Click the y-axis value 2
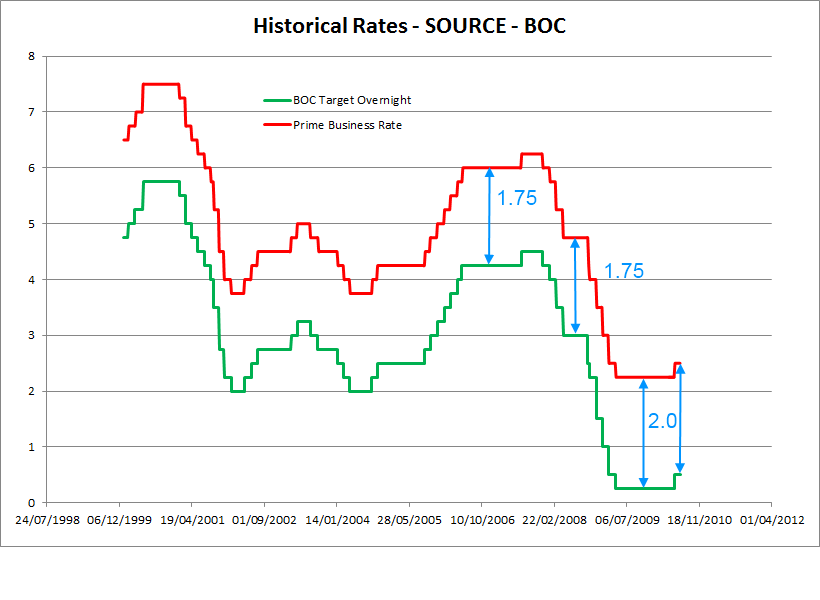820x600 pixels. click(x=31, y=391)
